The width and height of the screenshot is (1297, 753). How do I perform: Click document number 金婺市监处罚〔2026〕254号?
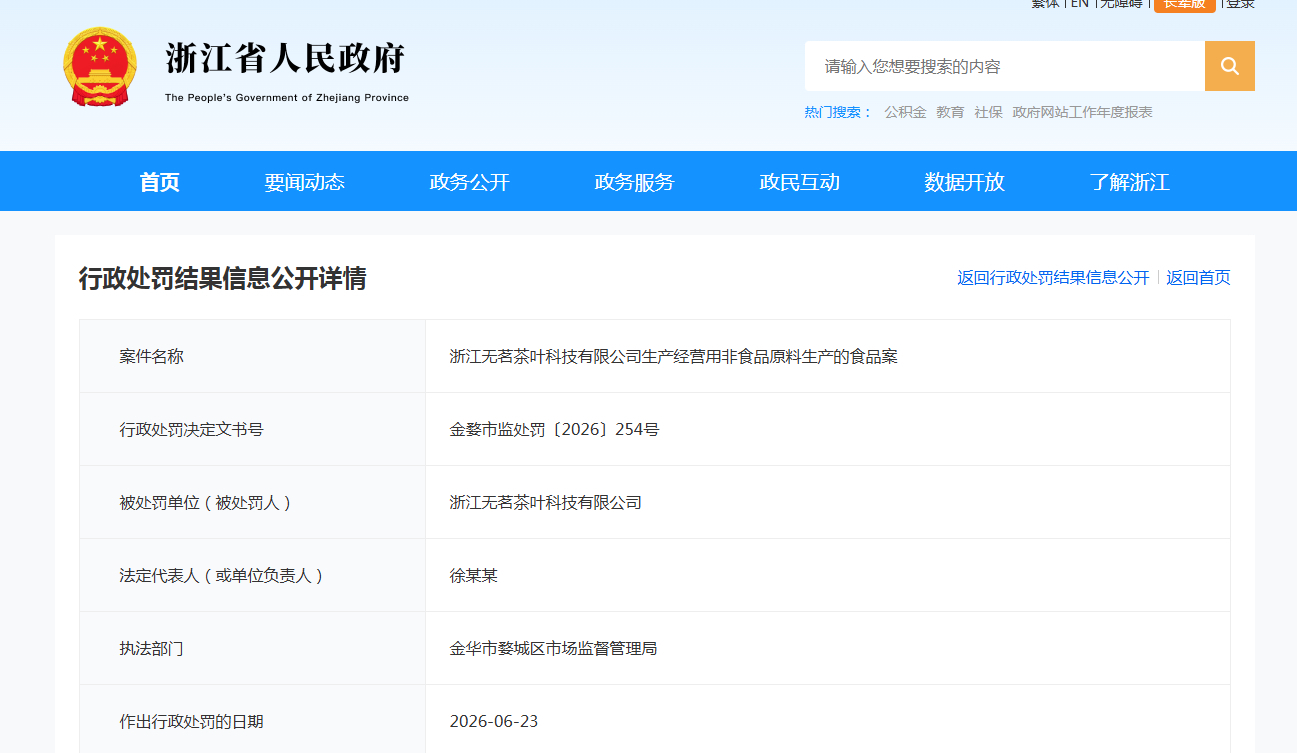pyautogui.click(x=554, y=429)
